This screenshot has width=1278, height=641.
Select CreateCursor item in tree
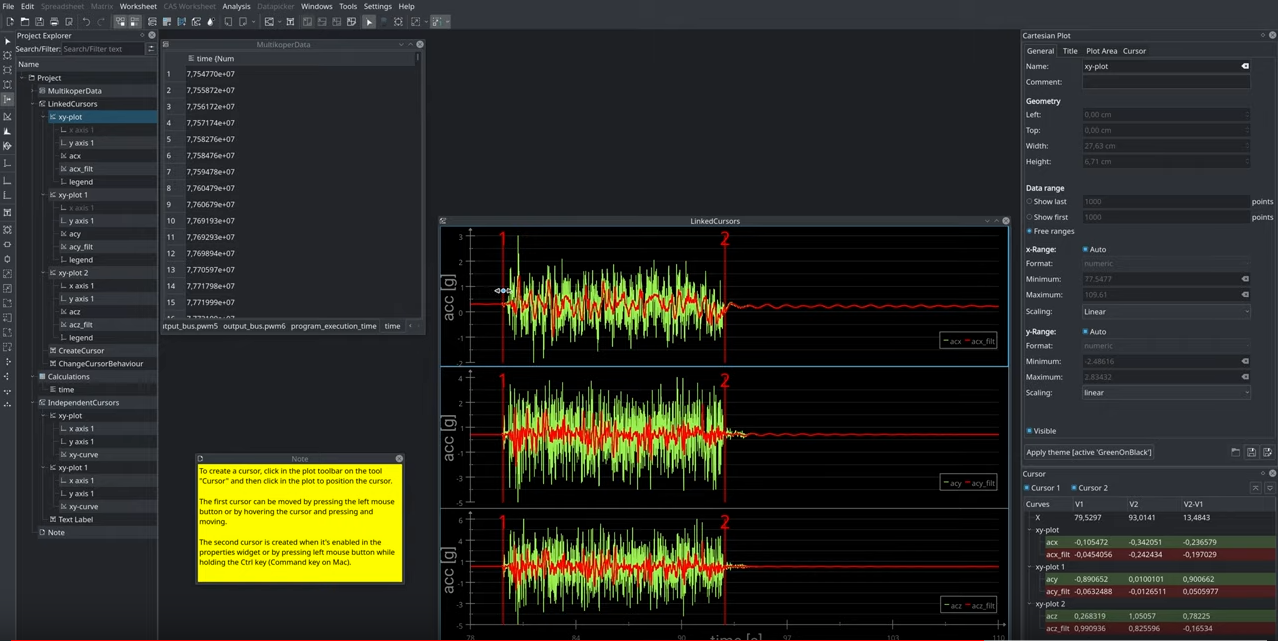tap(81, 351)
